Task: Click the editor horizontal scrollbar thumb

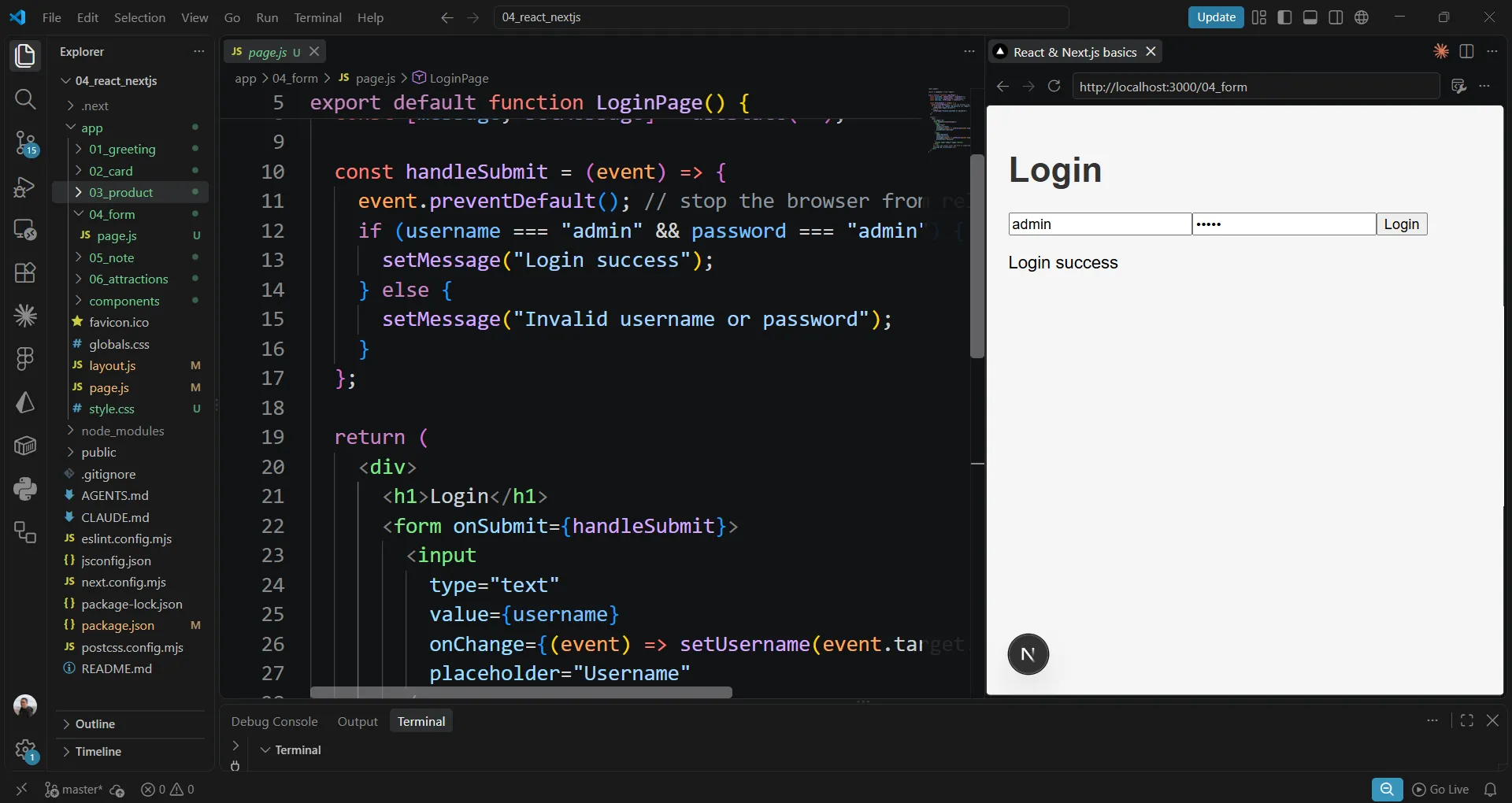Action: pyautogui.click(x=521, y=693)
